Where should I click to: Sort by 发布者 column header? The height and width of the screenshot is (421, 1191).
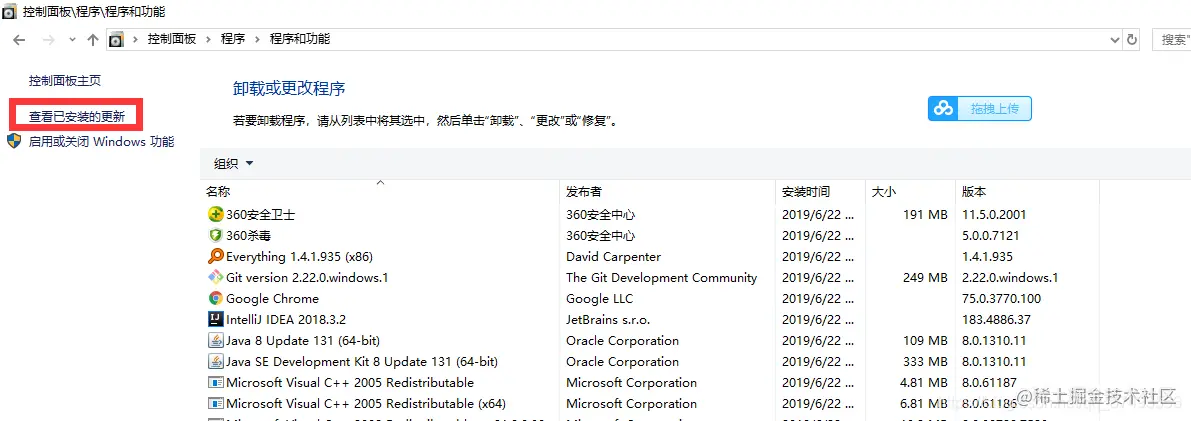[x=584, y=192]
